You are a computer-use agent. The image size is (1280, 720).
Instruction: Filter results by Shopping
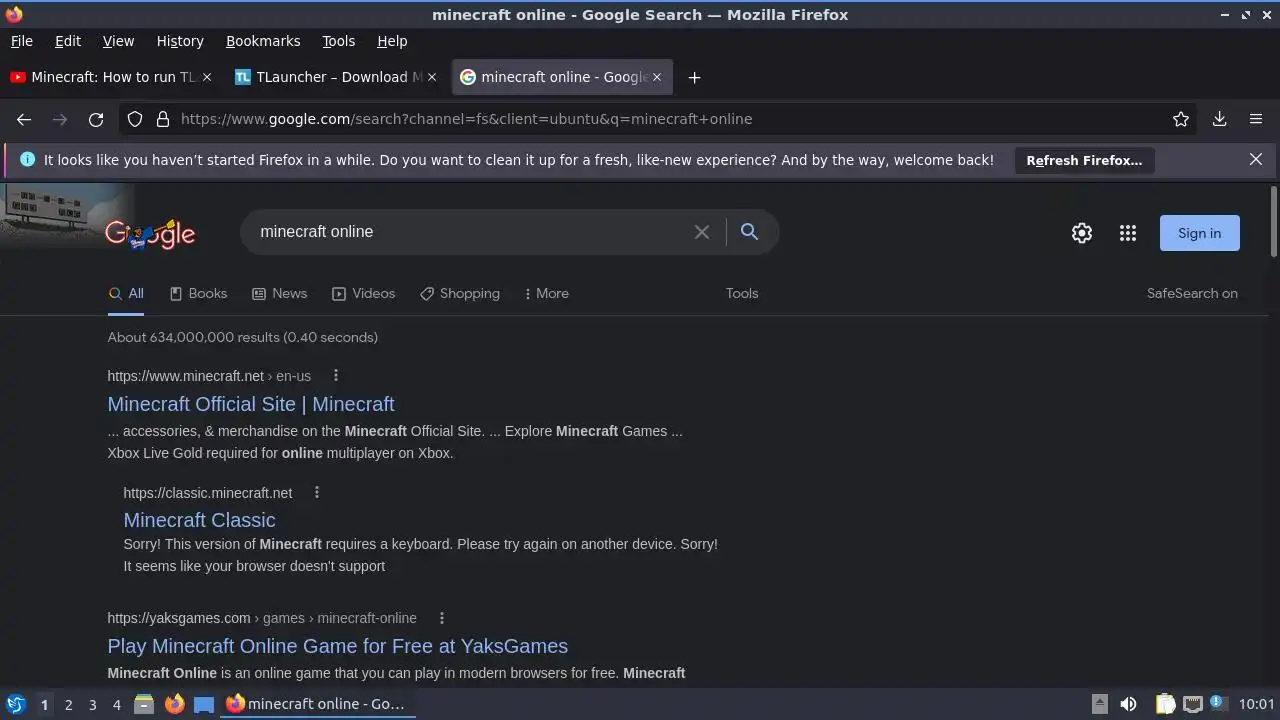pos(459,293)
